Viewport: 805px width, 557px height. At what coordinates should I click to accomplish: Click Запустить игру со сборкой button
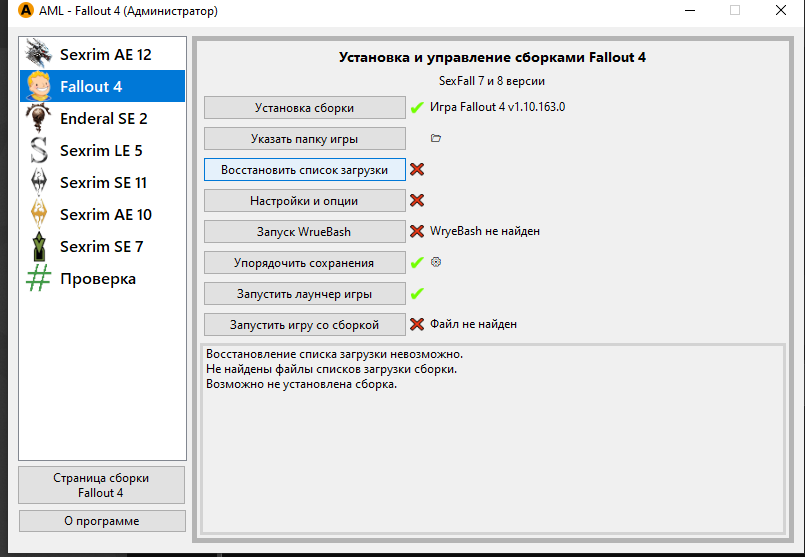click(304, 325)
